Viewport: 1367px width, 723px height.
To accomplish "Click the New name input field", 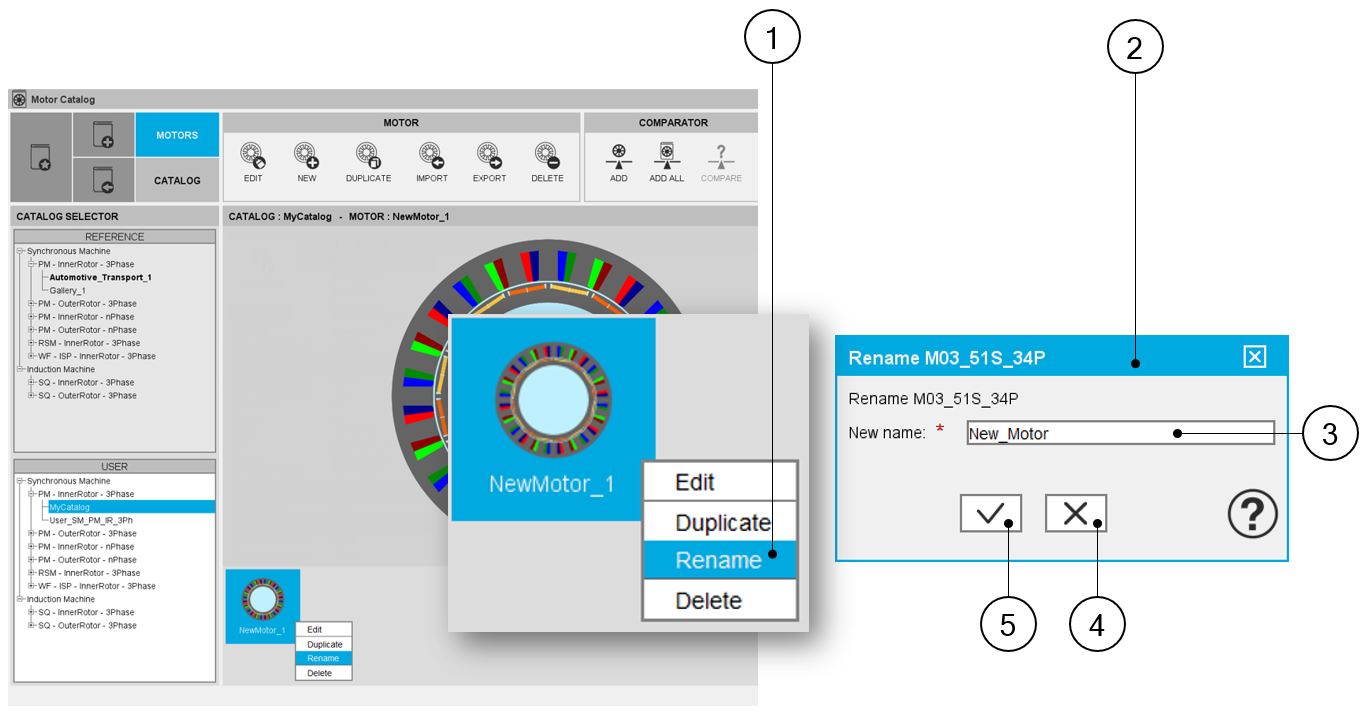I will click(x=1119, y=433).
